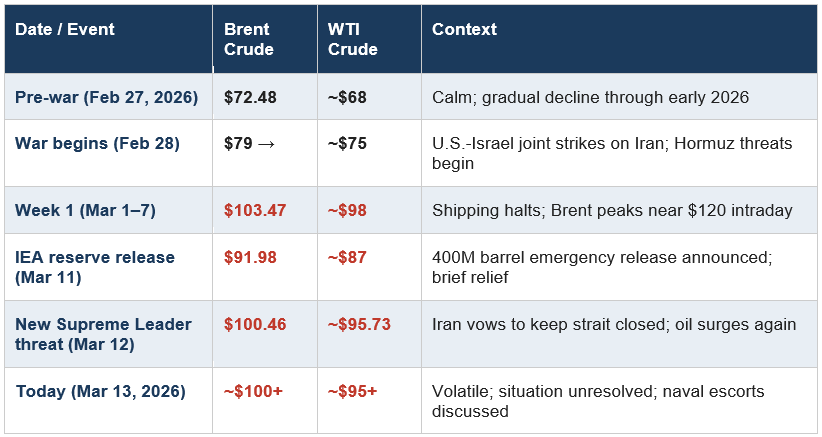
Task: Select the "$79 →" Brent price cell
Action: click(x=249, y=143)
